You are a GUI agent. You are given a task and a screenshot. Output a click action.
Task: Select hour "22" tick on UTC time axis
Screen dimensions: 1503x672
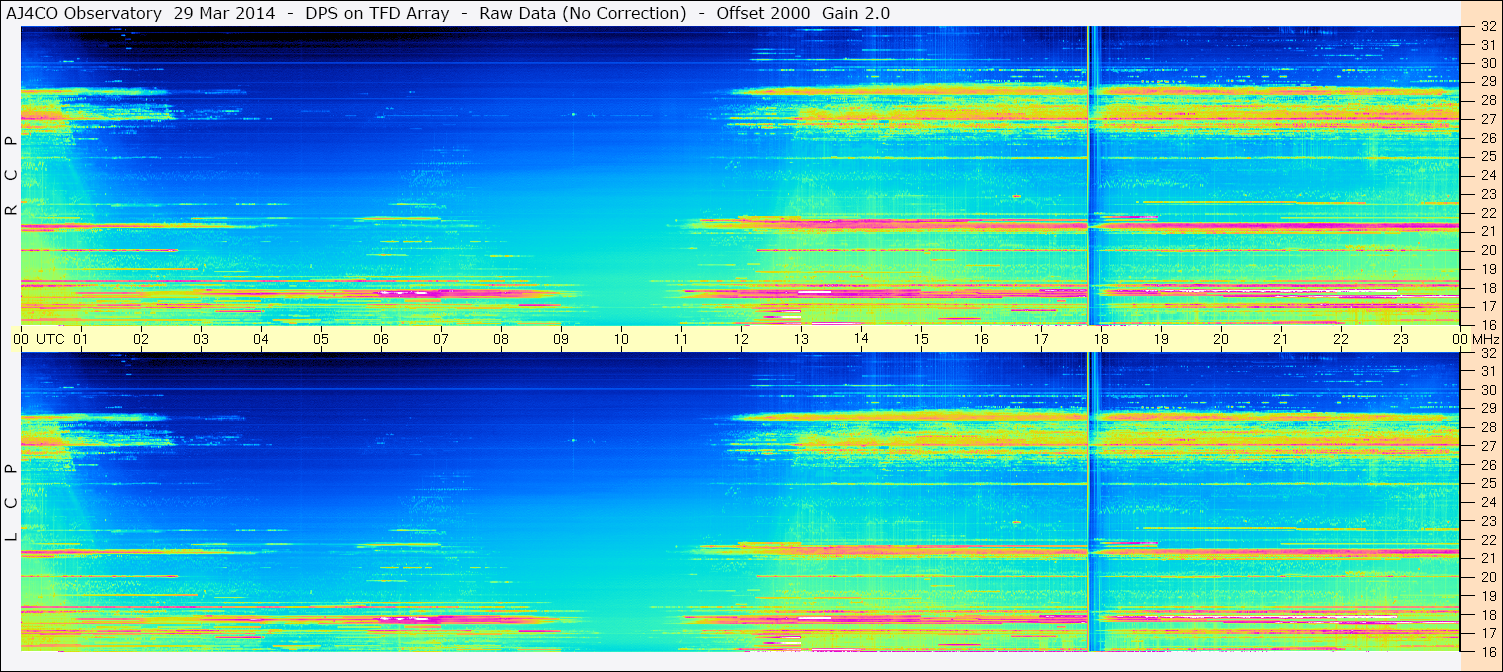point(1341,339)
